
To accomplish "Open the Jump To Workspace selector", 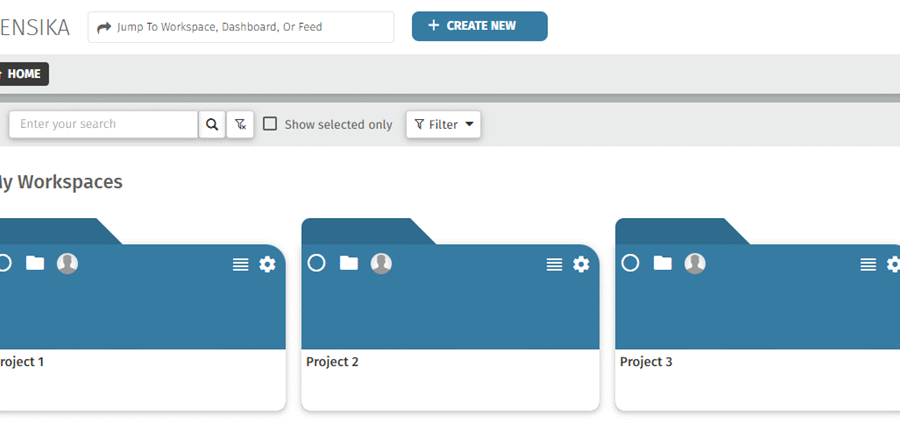I will (241, 27).
